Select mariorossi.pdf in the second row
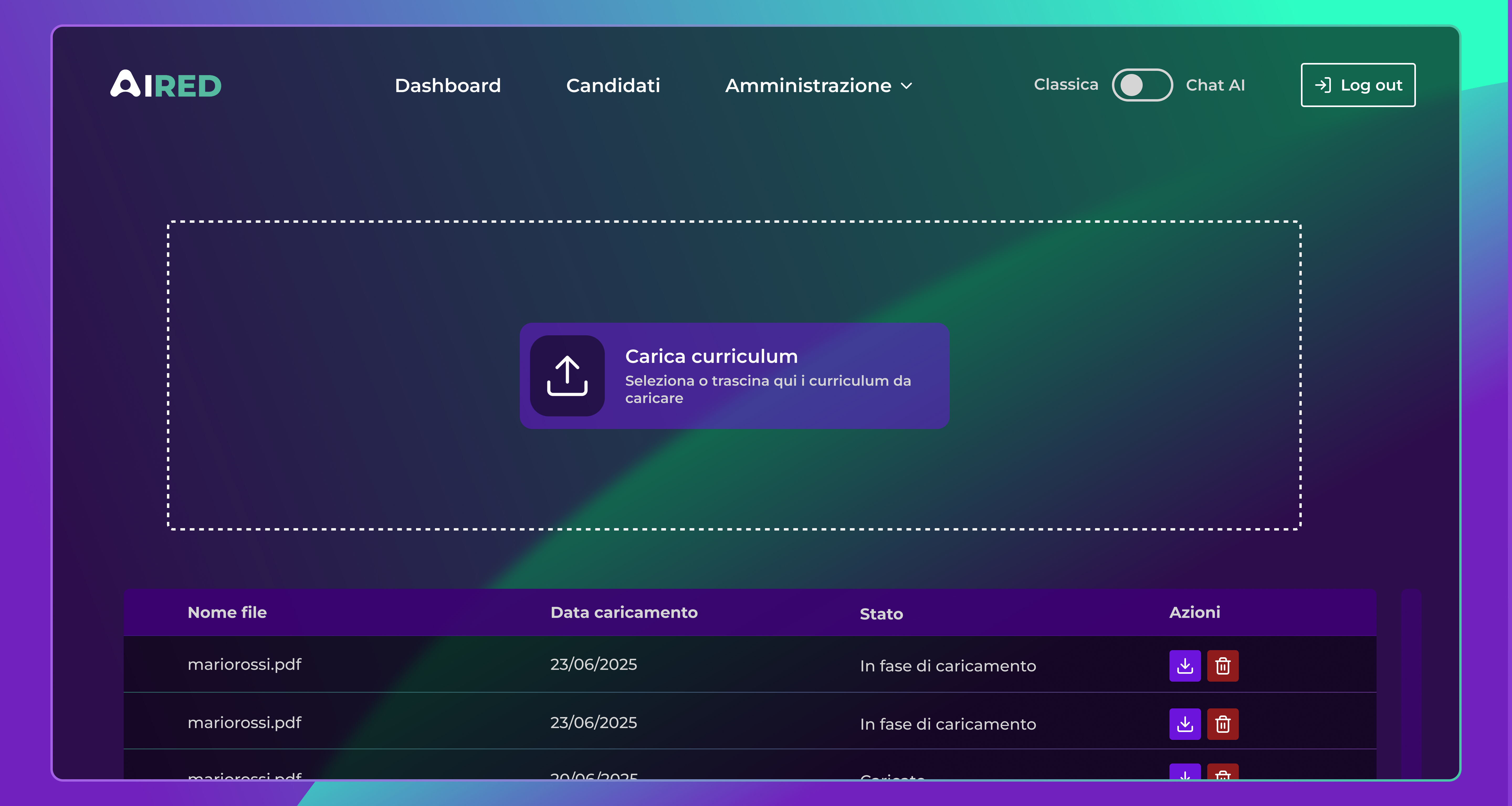The height and width of the screenshot is (806, 1512). click(244, 723)
